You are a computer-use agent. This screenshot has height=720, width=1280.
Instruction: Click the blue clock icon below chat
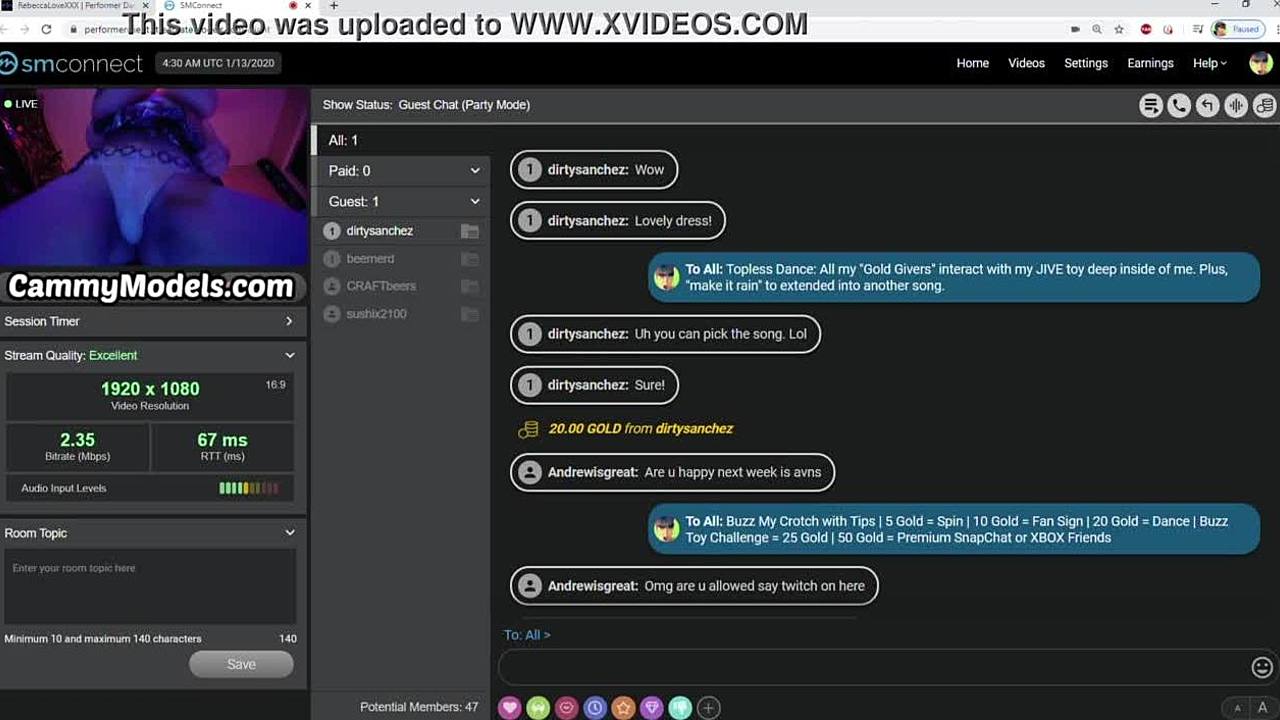click(595, 708)
